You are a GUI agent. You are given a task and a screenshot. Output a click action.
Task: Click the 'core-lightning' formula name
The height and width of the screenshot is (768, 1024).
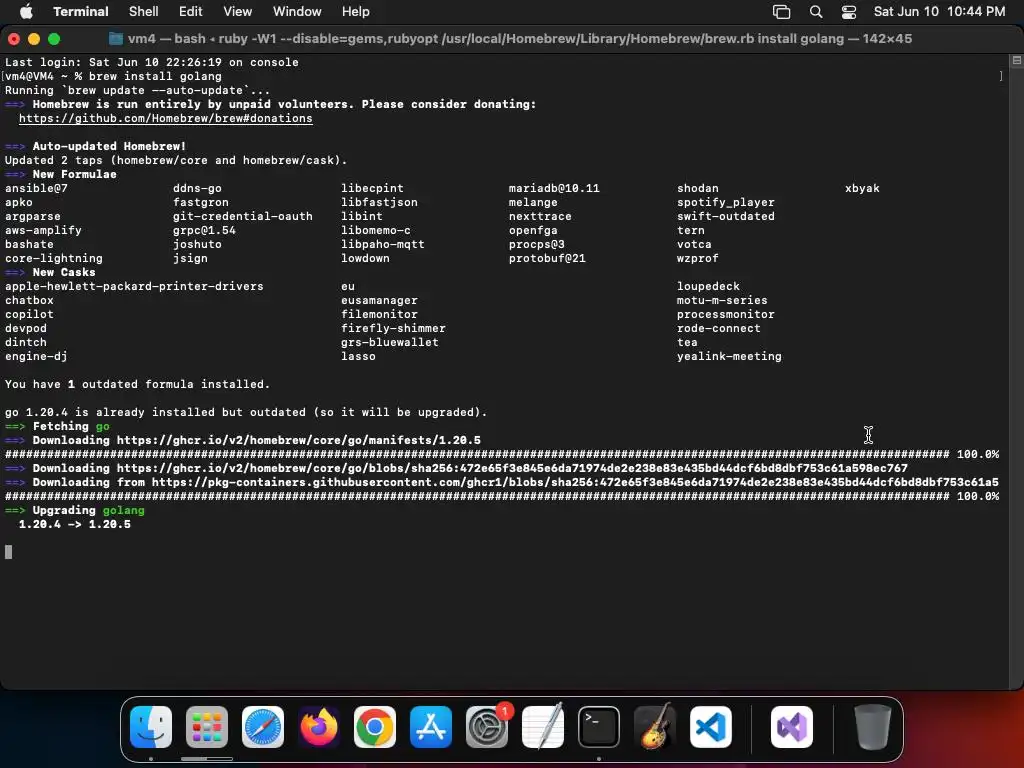[54, 258]
